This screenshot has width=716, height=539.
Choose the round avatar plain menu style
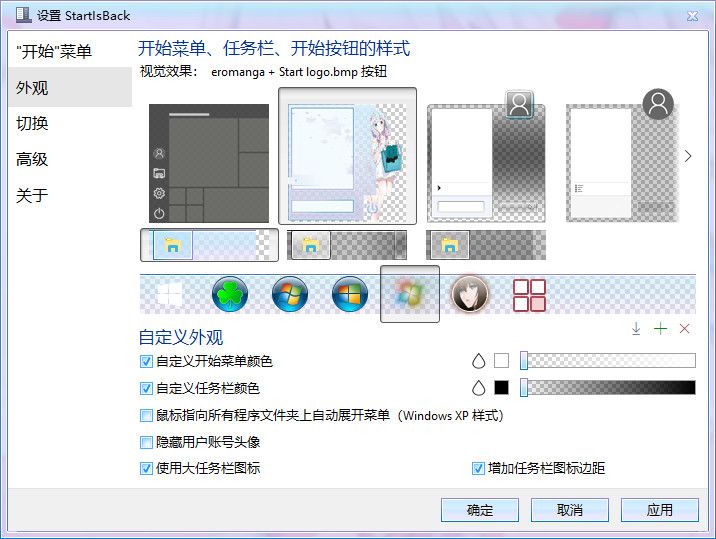pos(623,156)
